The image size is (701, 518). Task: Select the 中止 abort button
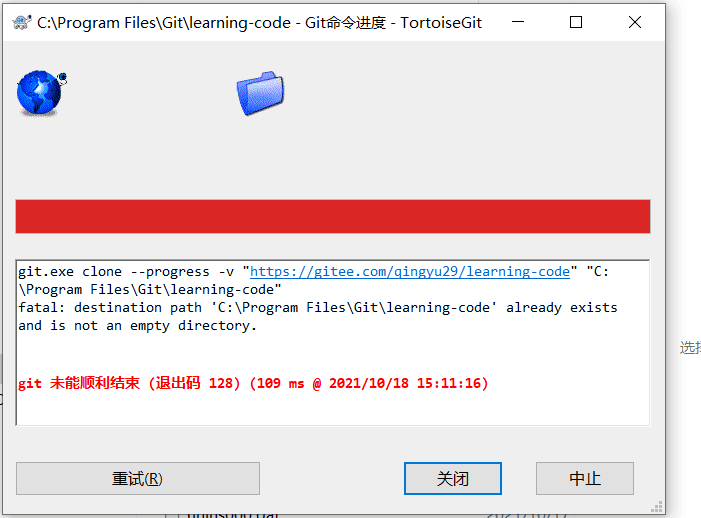point(585,479)
